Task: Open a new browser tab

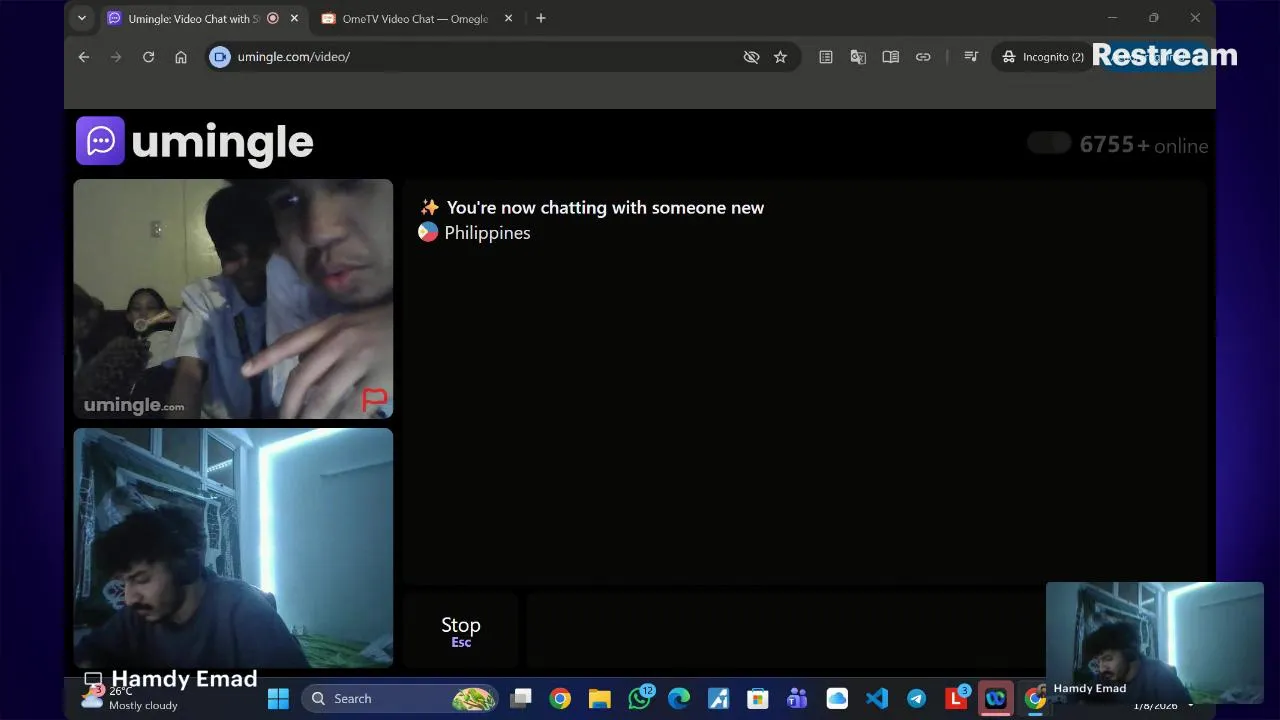Action: point(541,18)
